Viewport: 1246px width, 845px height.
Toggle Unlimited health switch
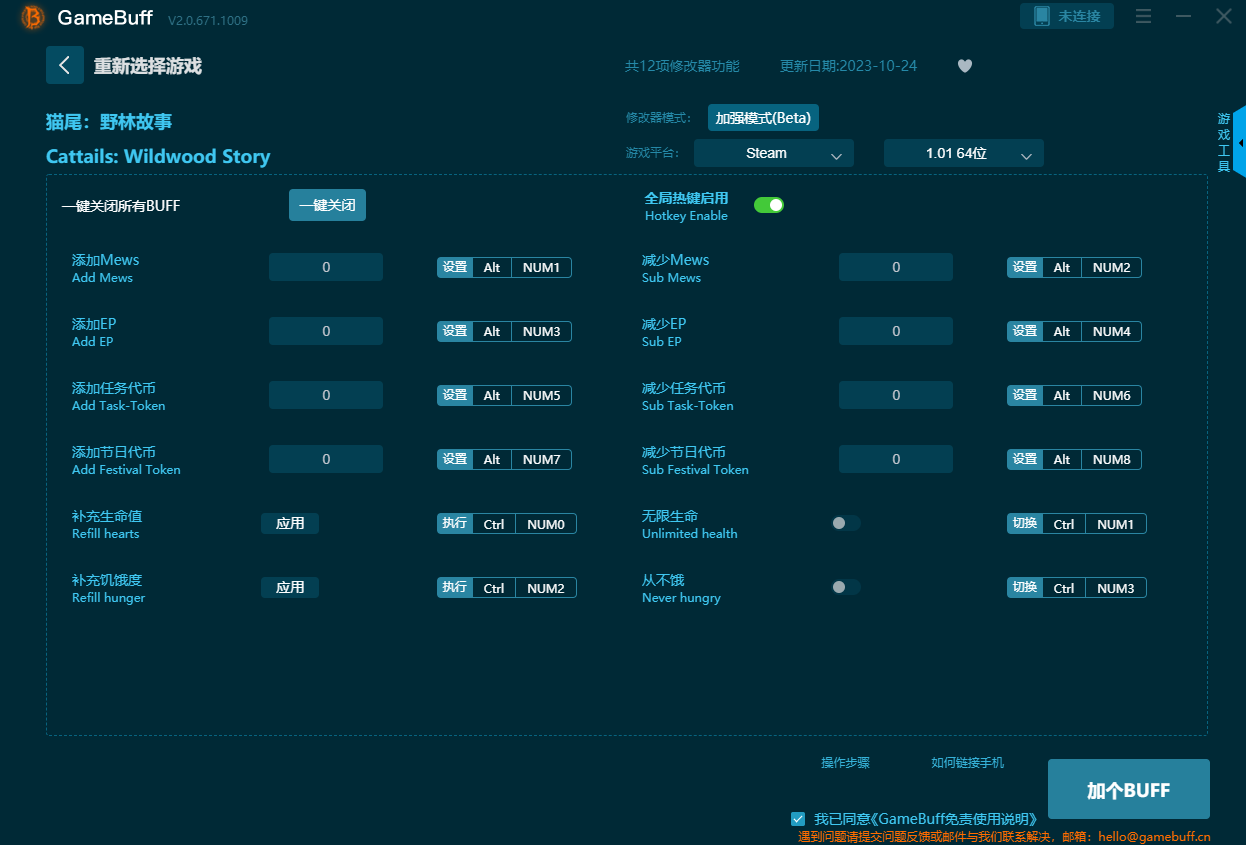tap(845, 523)
